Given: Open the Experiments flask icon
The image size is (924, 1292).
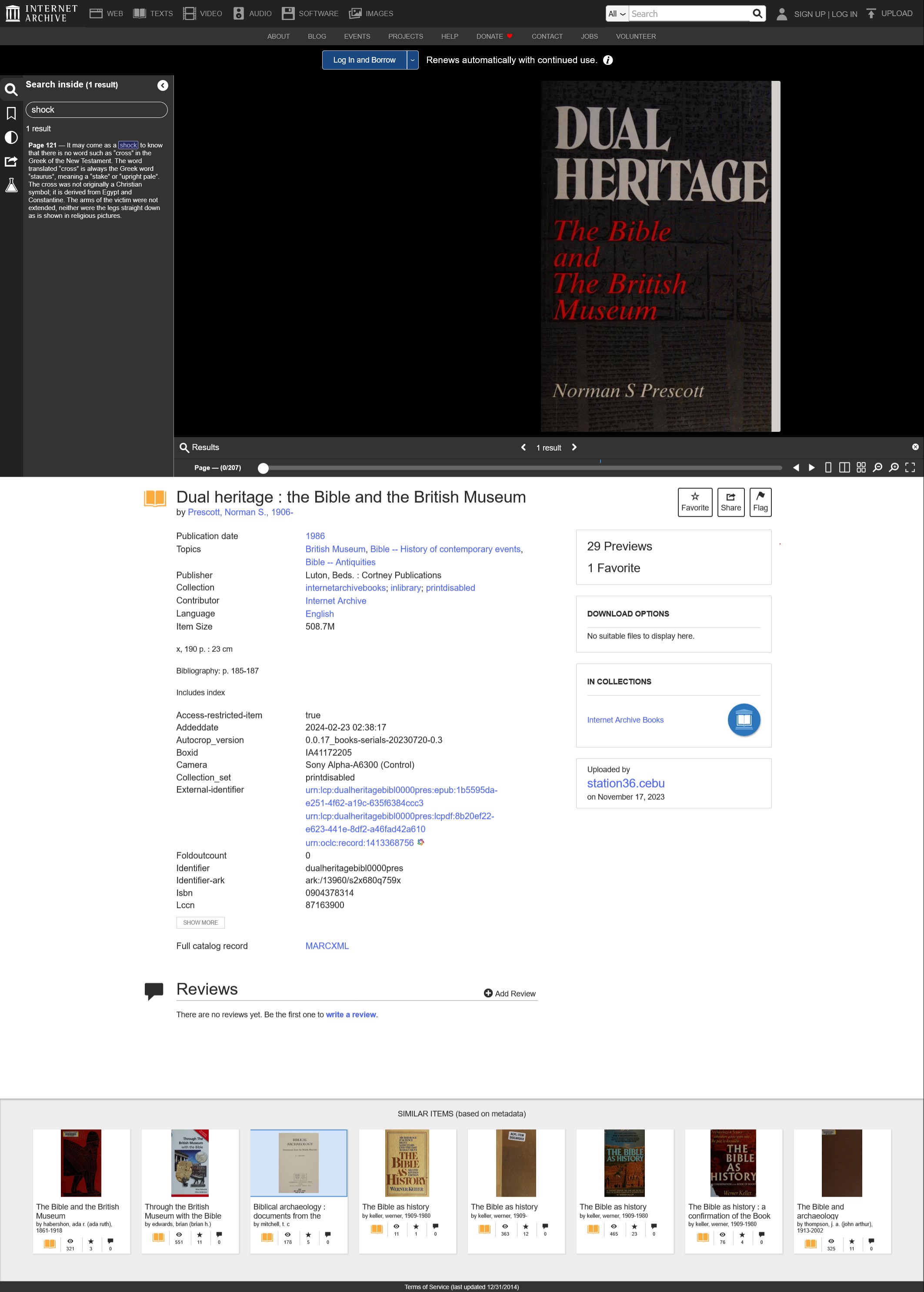Looking at the screenshot, I should pos(11,185).
